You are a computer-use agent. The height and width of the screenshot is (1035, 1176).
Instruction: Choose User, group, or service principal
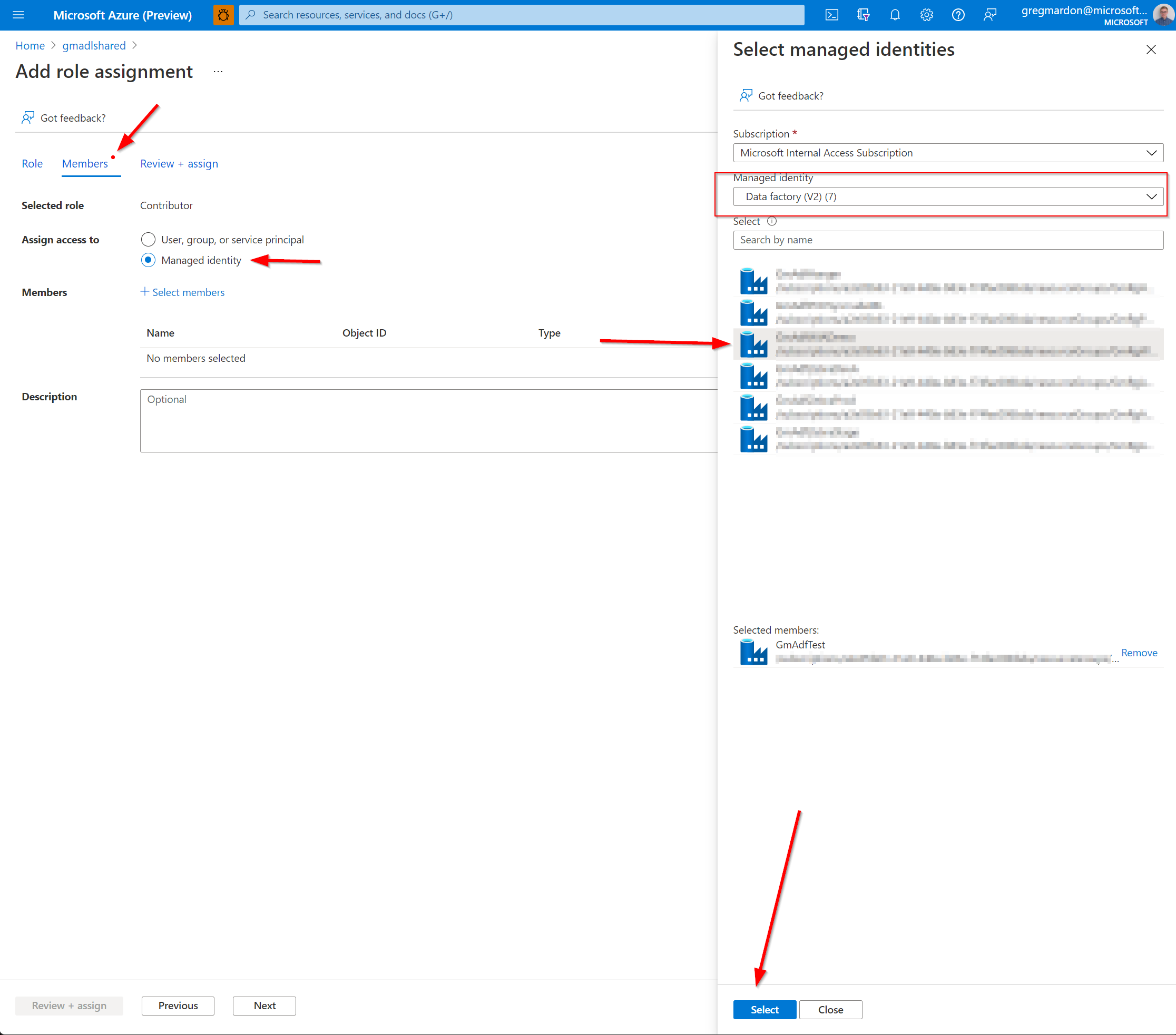click(148, 239)
